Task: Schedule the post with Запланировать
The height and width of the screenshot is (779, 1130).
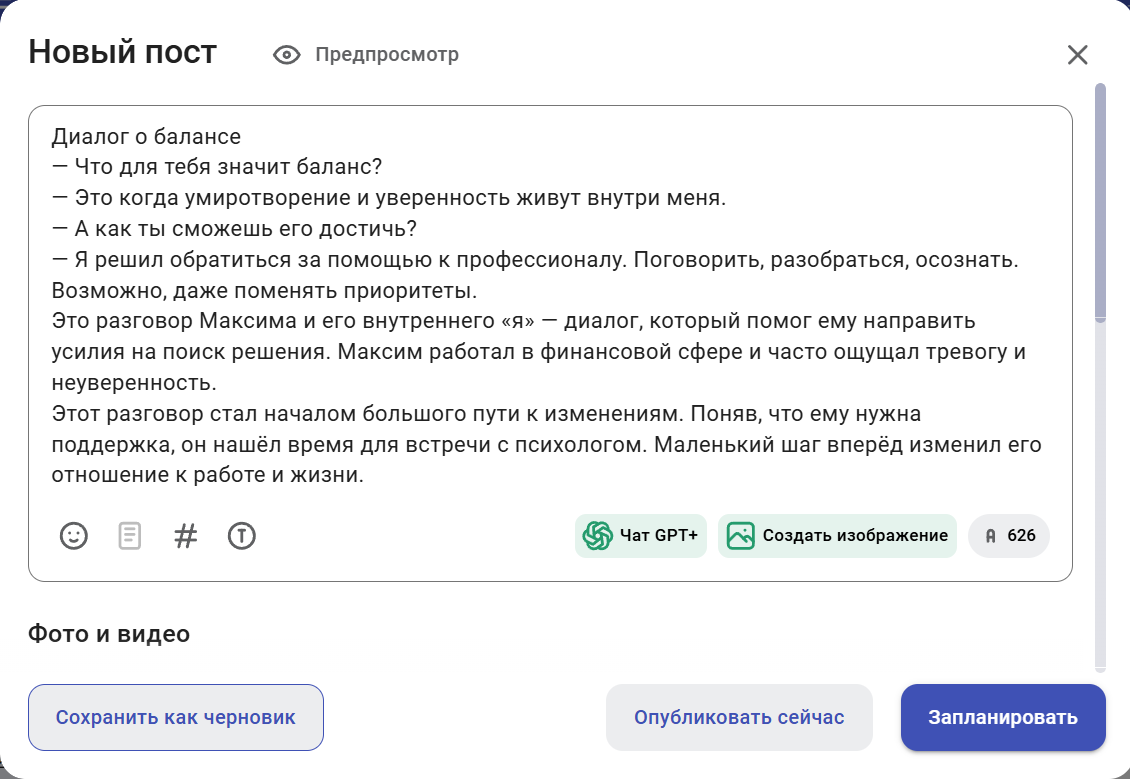Action: tap(1002, 717)
